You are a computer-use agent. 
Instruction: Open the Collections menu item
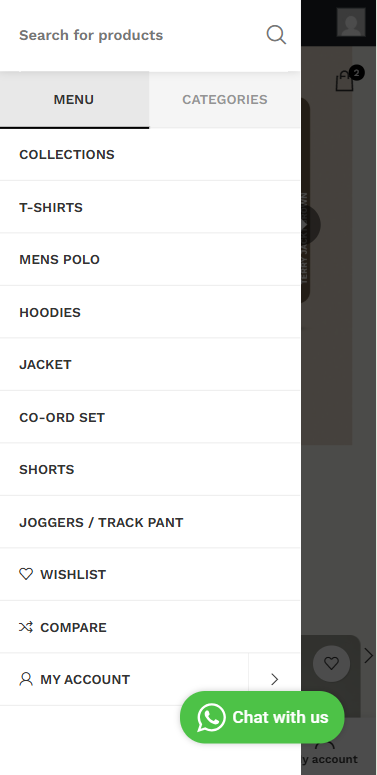coord(150,155)
